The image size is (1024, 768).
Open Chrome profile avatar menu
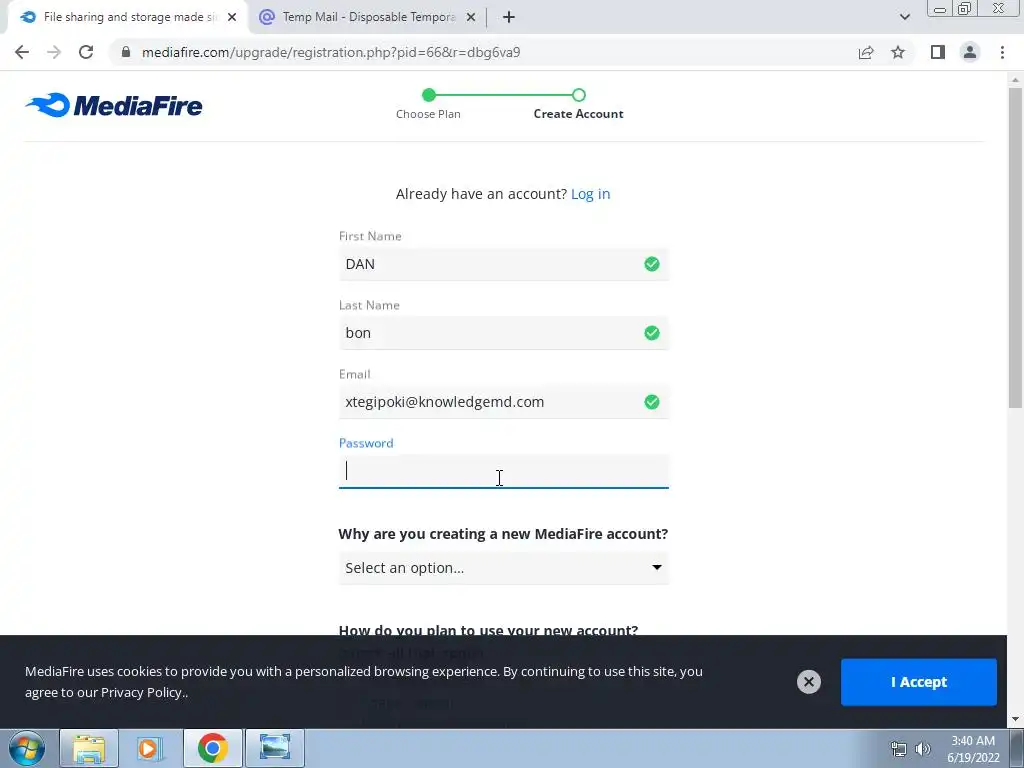coord(970,52)
